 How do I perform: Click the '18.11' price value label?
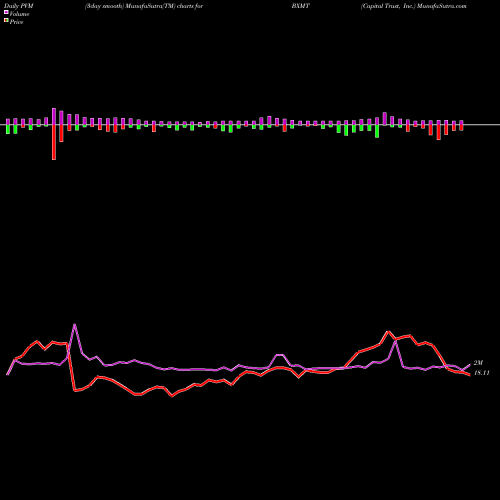pyautogui.click(x=481, y=373)
